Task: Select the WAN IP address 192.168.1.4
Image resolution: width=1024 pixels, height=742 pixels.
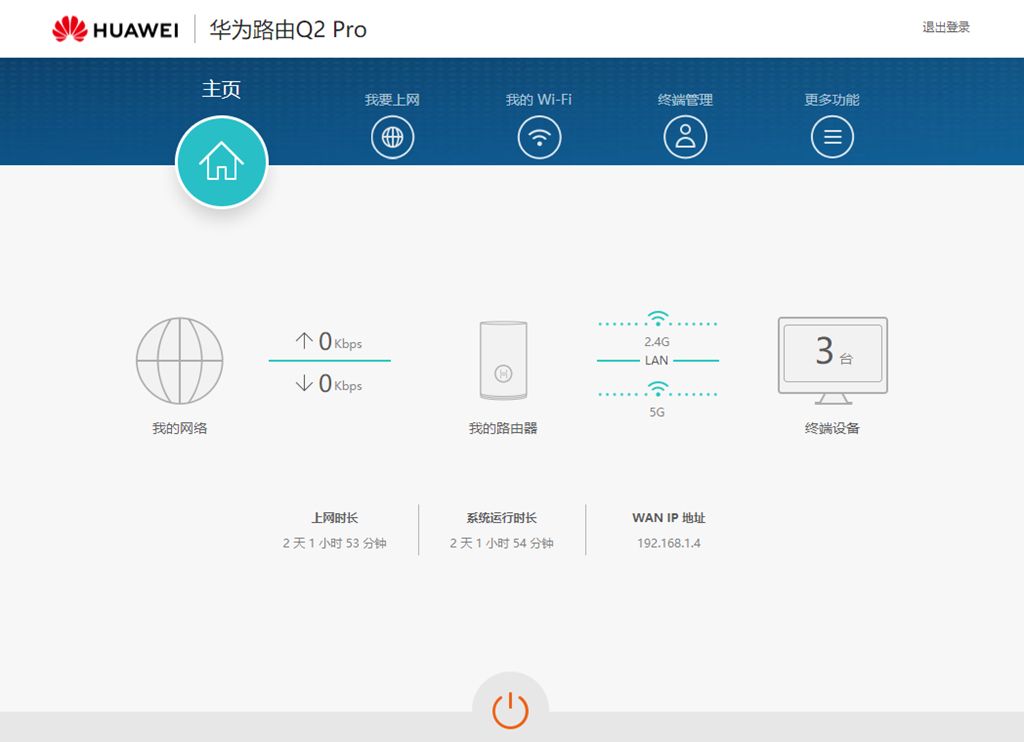Action: tap(669, 543)
